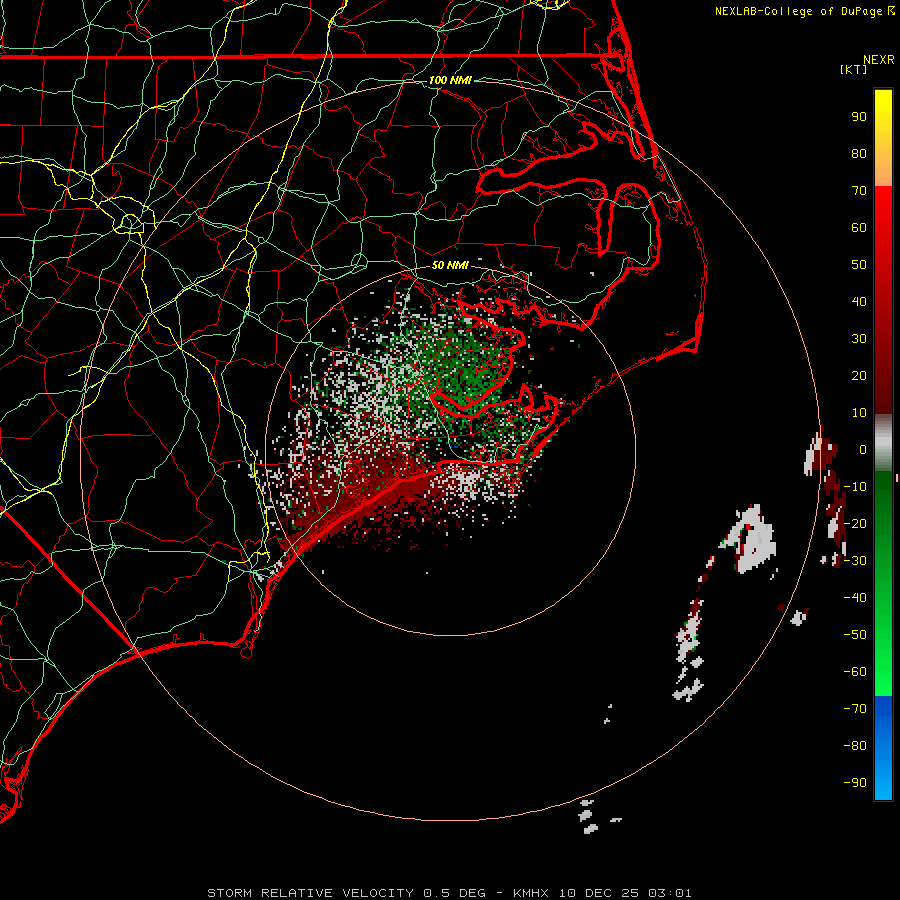Click the positive 40 scale value
Screen dimensions: 900x900
click(x=859, y=302)
